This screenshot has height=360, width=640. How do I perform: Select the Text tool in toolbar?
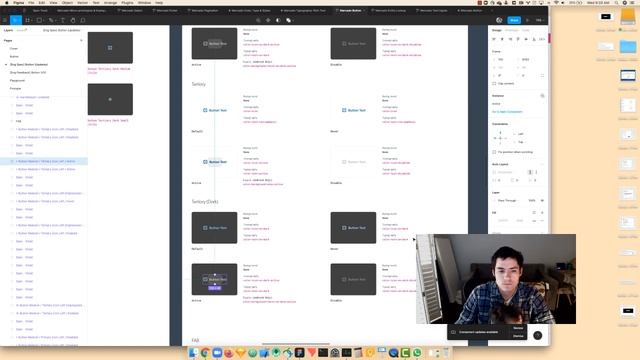click(x=62, y=20)
